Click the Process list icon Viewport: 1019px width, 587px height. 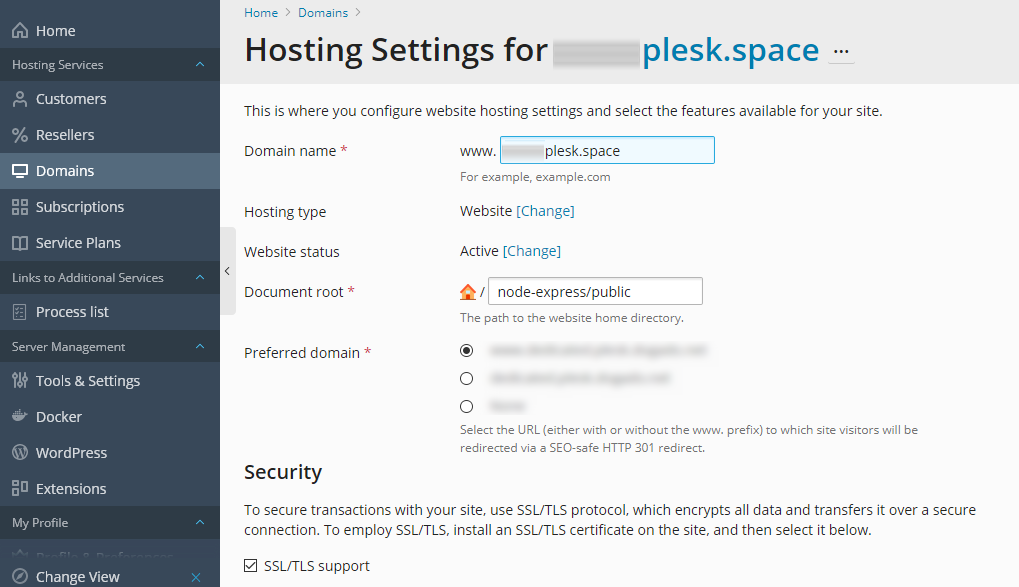click(20, 312)
